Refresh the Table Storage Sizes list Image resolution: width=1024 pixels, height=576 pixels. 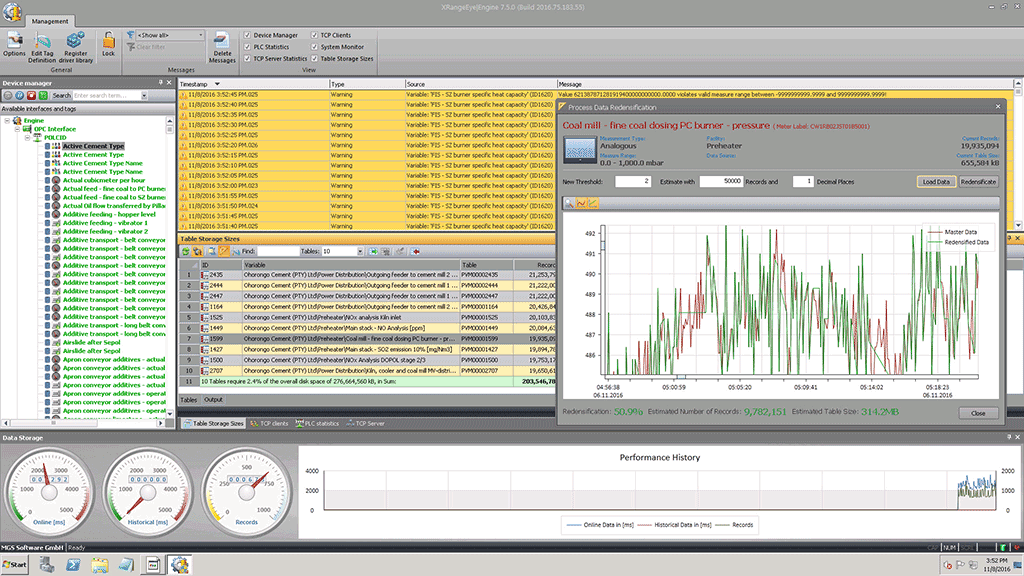pos(186,251)
